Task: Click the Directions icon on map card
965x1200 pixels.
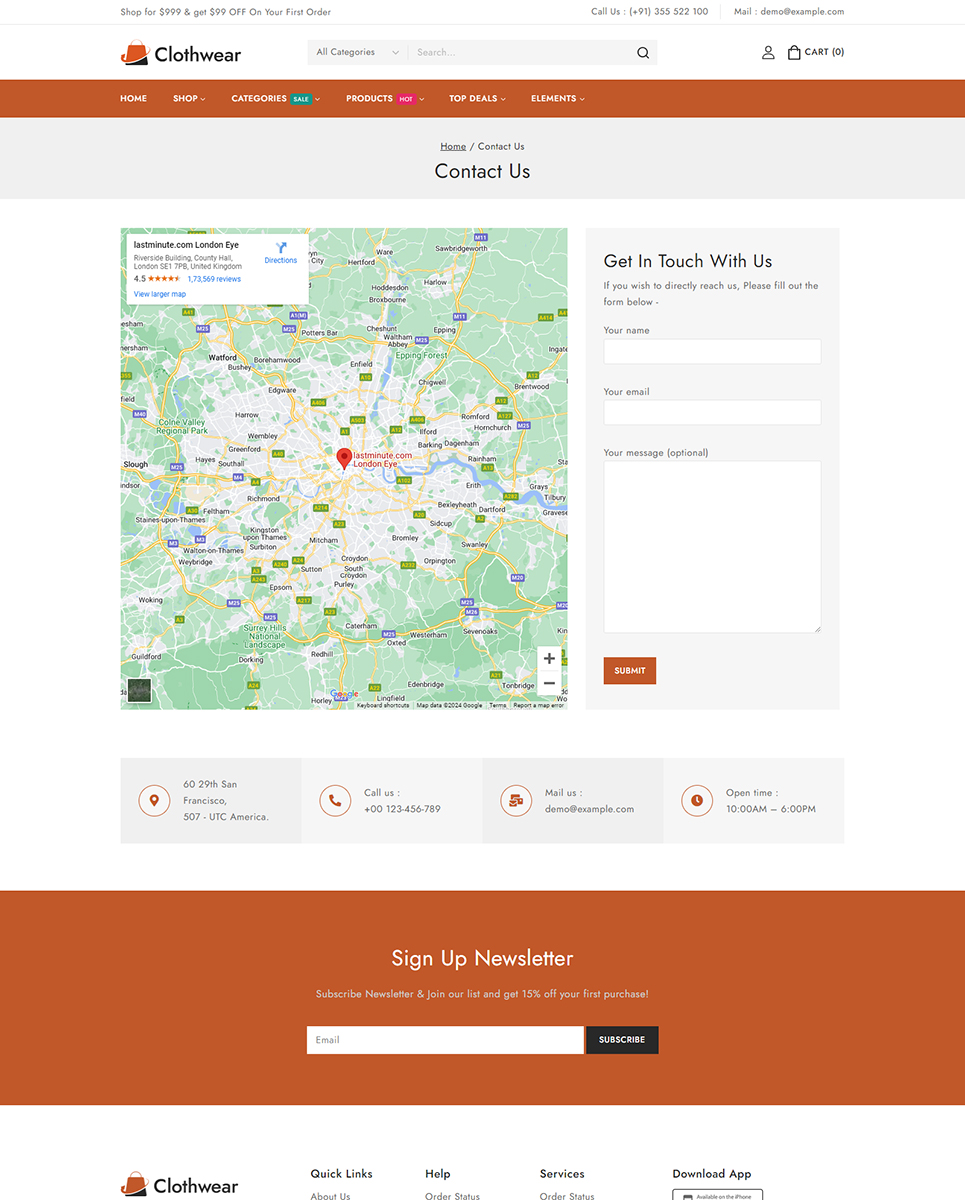Action: 281,249
